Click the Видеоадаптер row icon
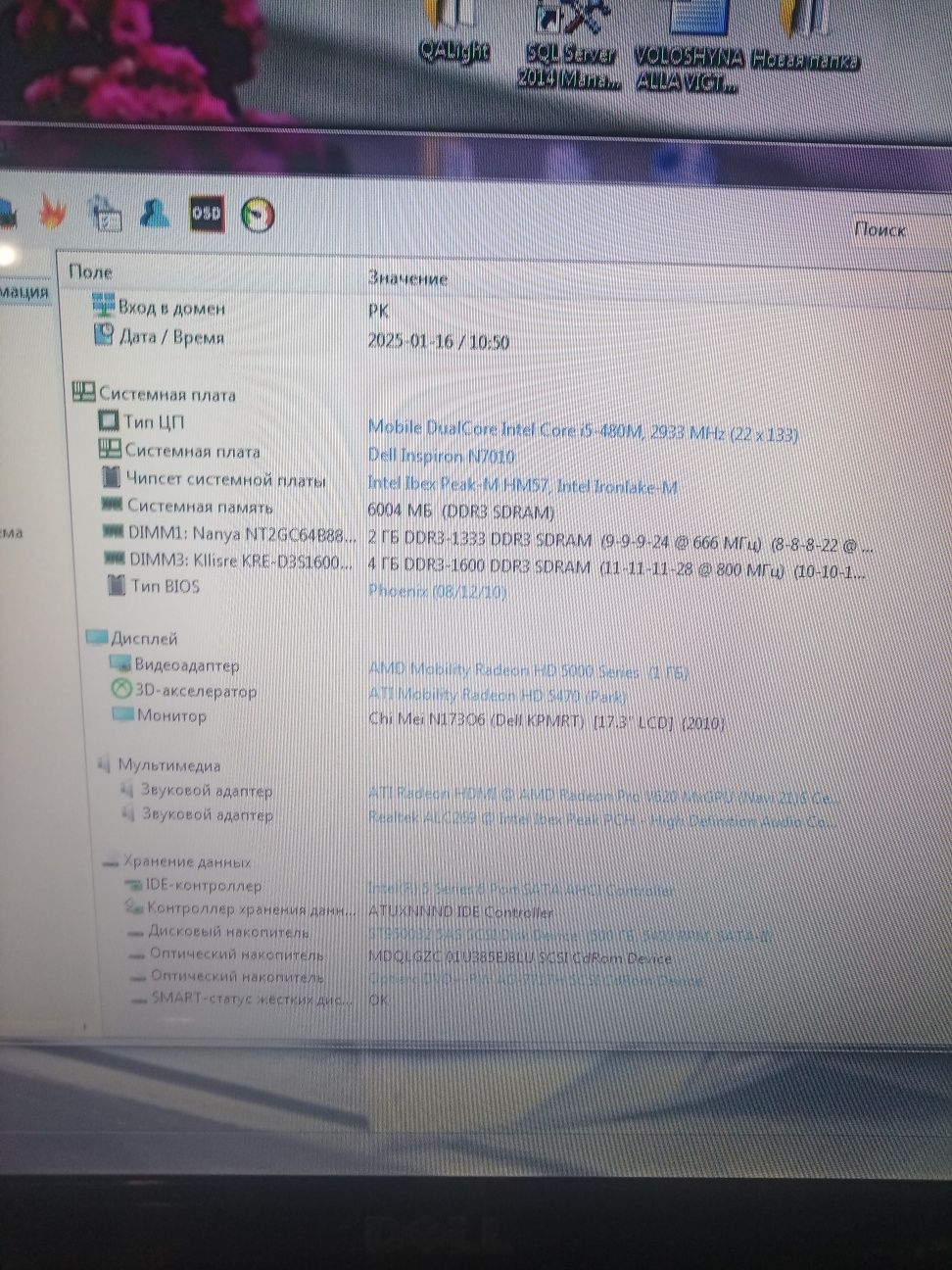This screenshot has width=952, height=1270. (x=120, y=664)
